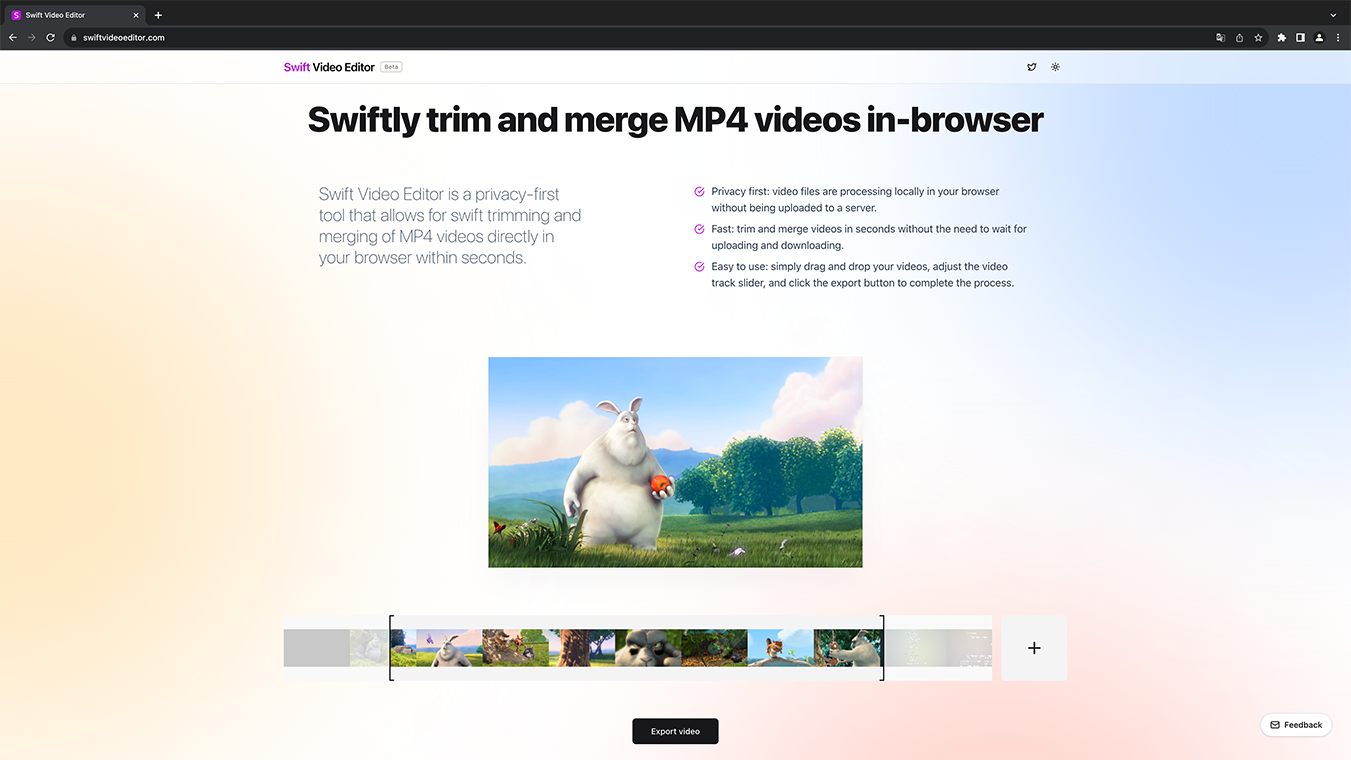Click the "Easy to use" feature text
The width and height of the screenshot is (1351, 760).
click(x=862, y=275)
